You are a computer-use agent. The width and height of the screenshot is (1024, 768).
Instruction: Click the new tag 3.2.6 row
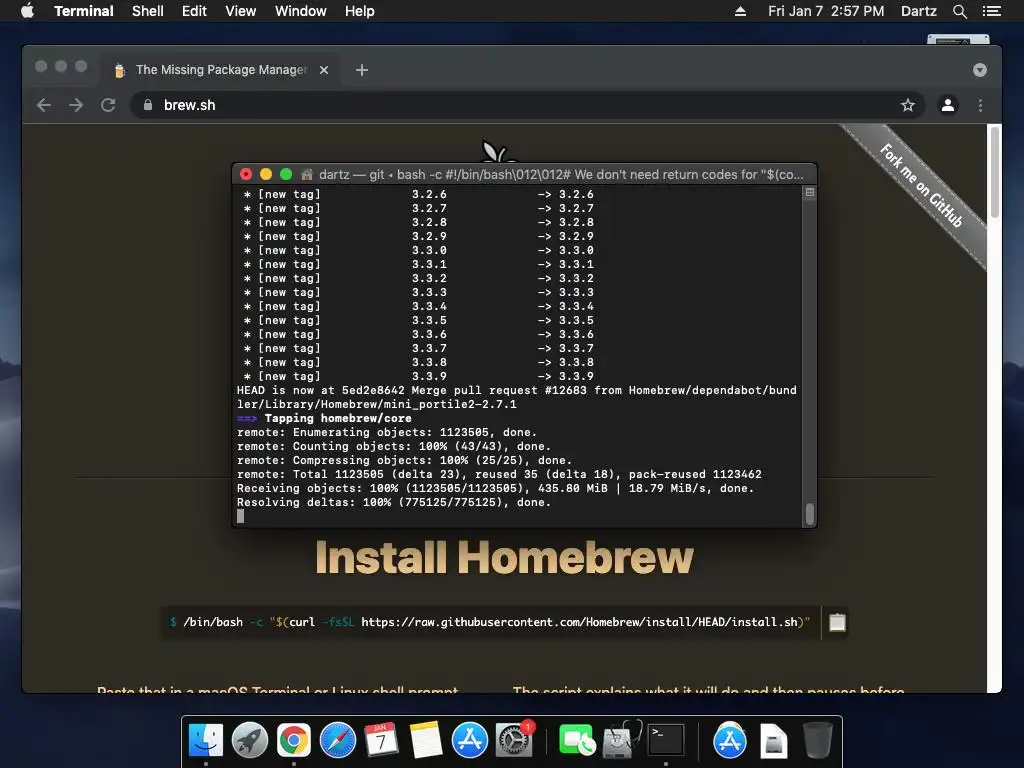pos(419,195)
